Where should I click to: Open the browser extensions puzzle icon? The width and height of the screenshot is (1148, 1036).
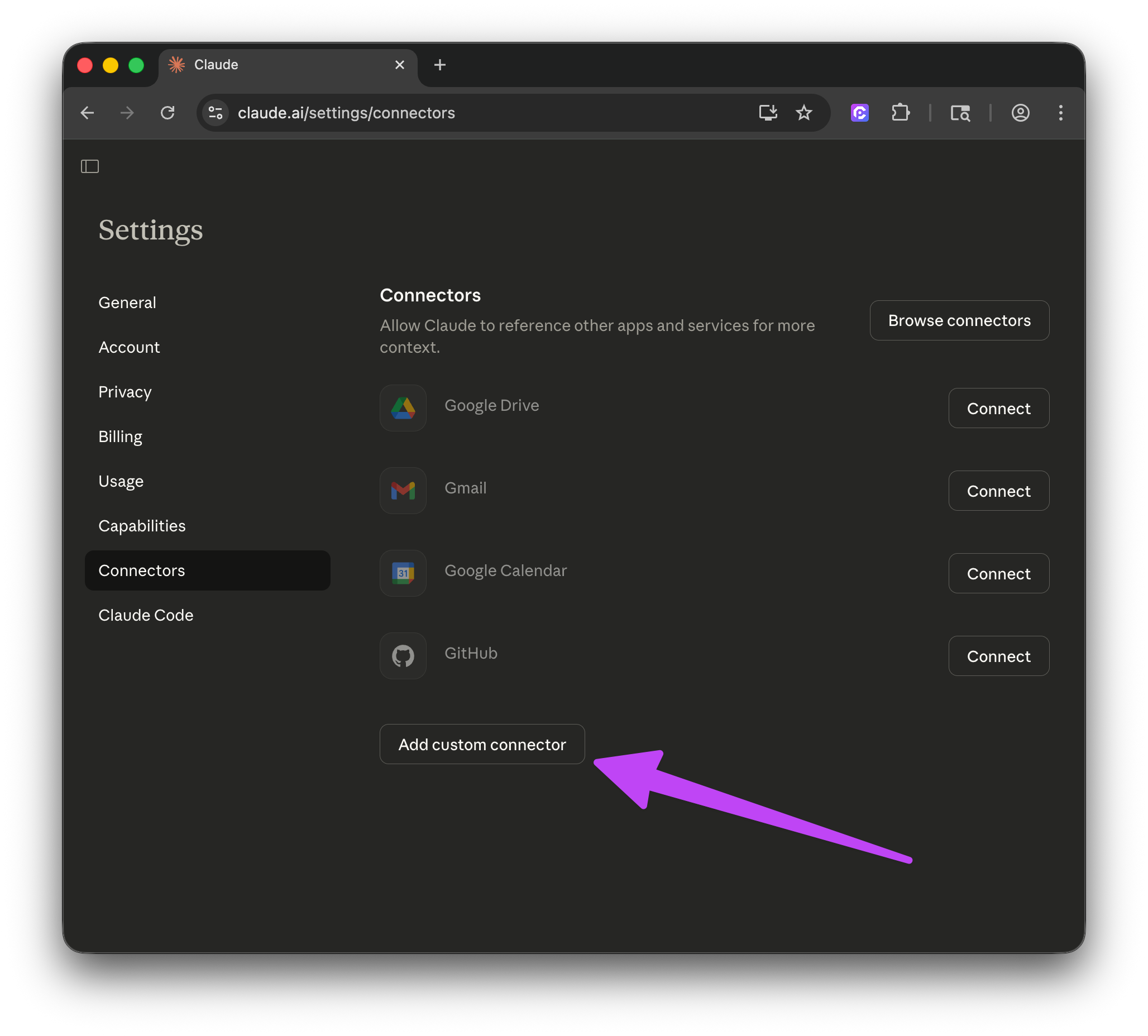pos(900,113)
